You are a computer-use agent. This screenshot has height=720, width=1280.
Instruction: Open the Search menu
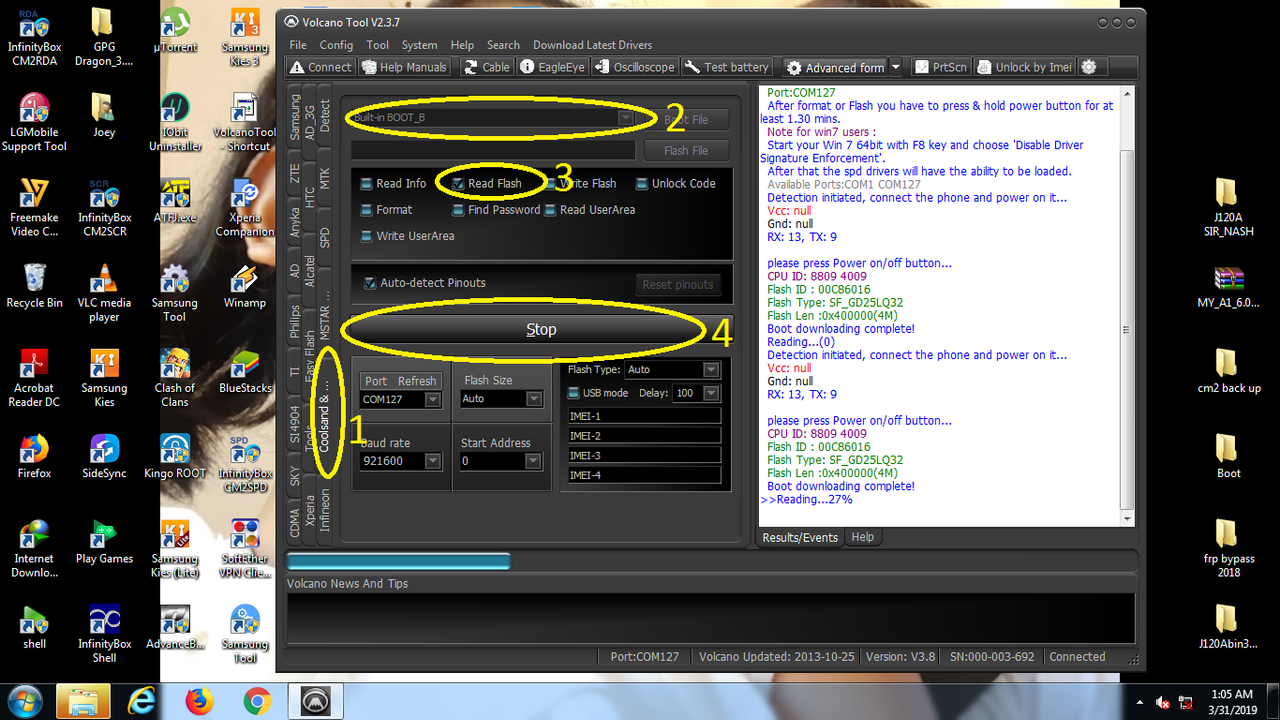pyautogui.click(x=503, y=45)
